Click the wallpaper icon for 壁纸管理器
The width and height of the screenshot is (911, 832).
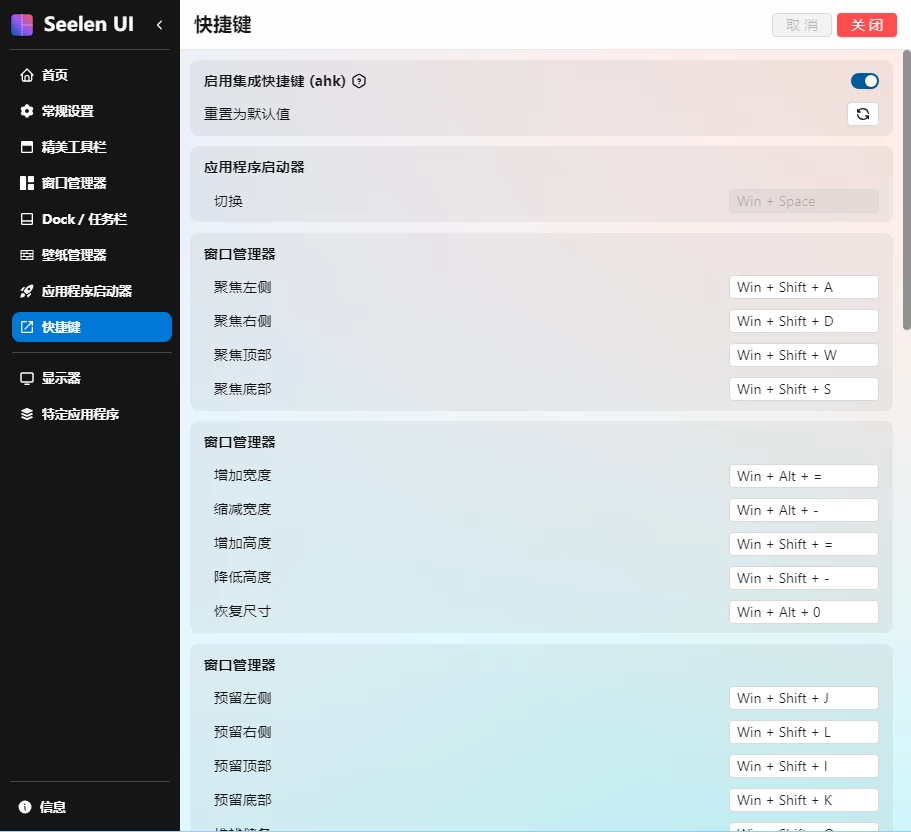27,255
